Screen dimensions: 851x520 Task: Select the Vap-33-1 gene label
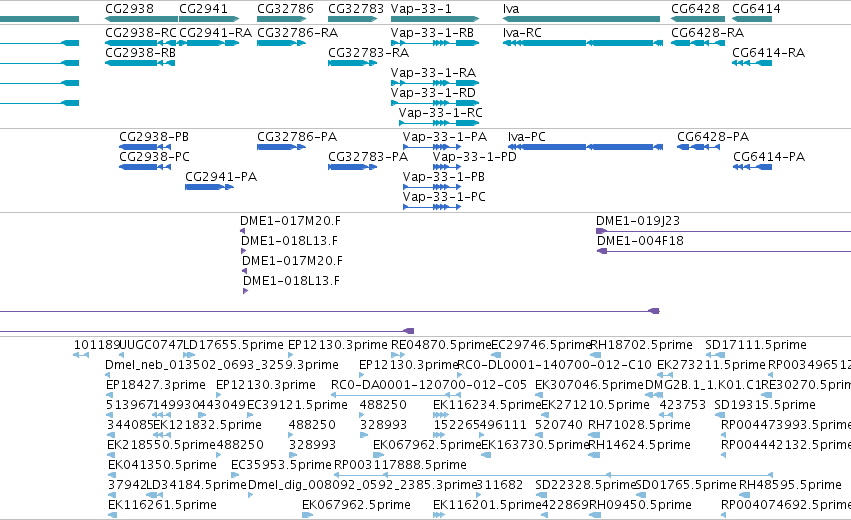click(421, 9)
